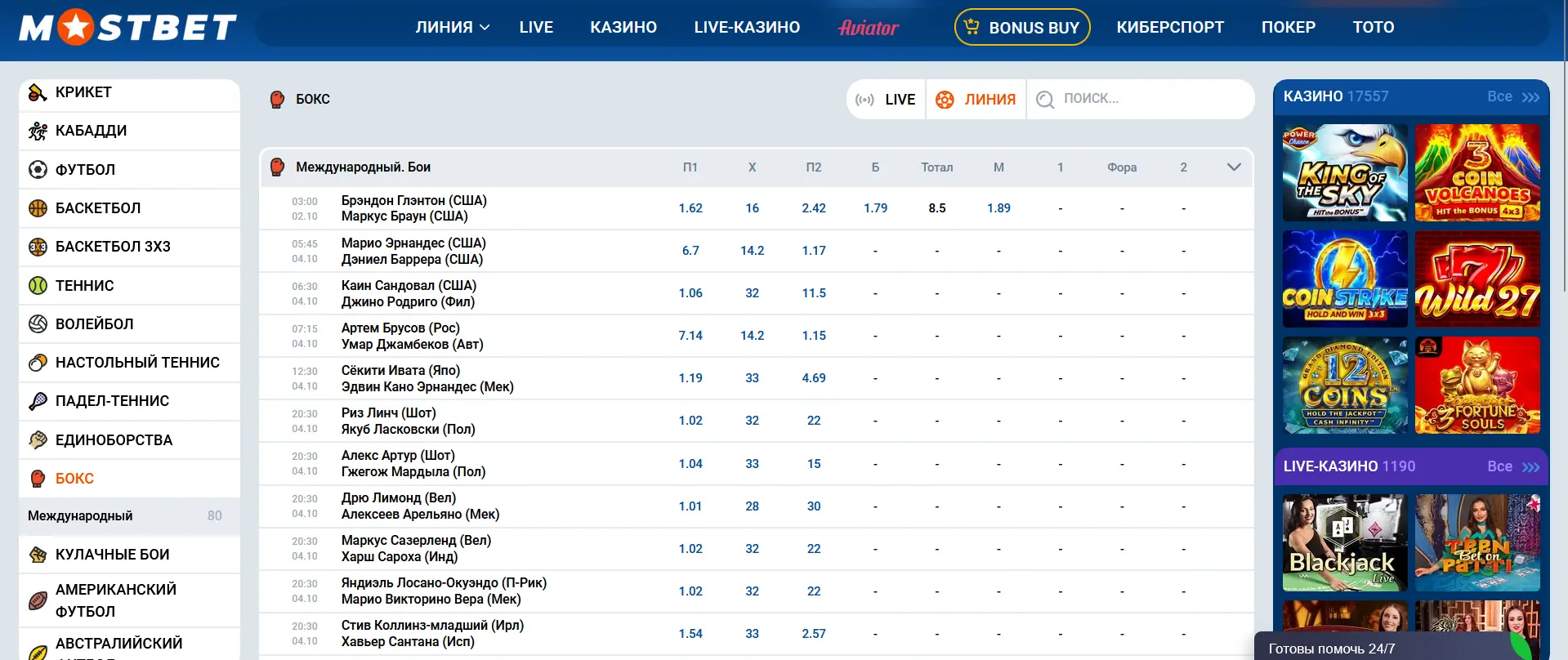Screen dimensions: 1568x660
Task: Open King of the Sky game thumbnail
Action: 1345,173
